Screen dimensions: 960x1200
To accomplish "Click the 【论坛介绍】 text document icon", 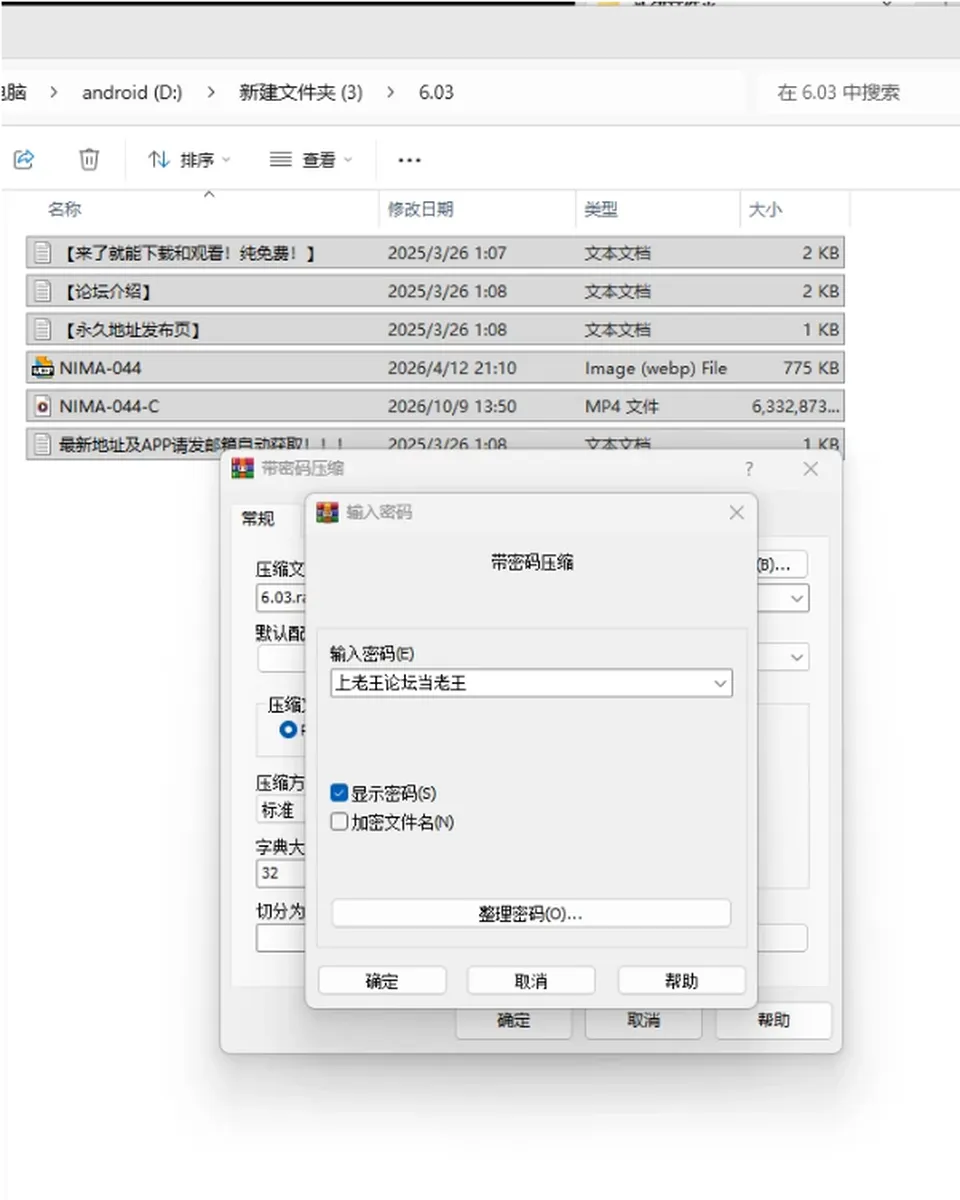I will [42, 291].
